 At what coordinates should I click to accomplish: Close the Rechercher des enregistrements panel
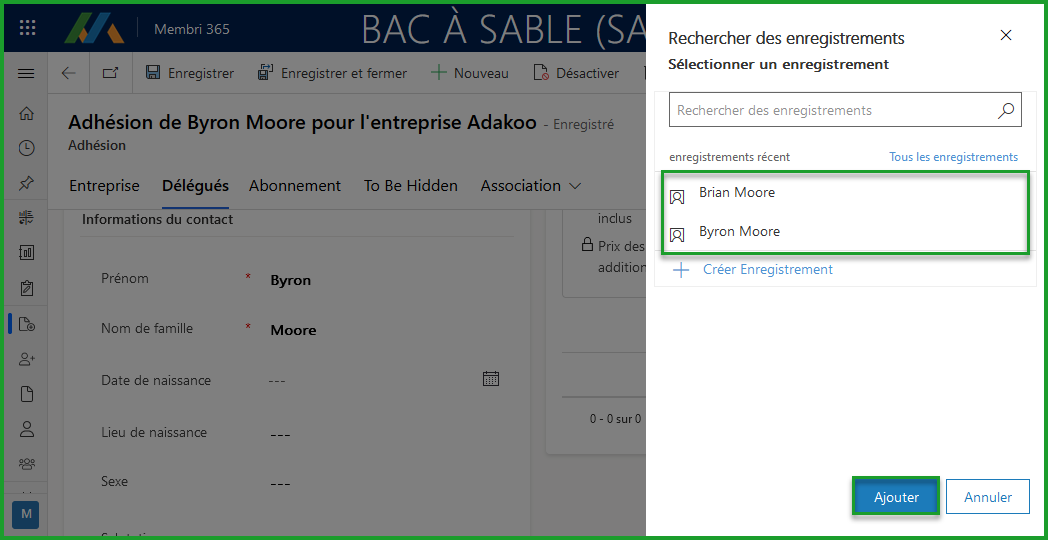1006,36
